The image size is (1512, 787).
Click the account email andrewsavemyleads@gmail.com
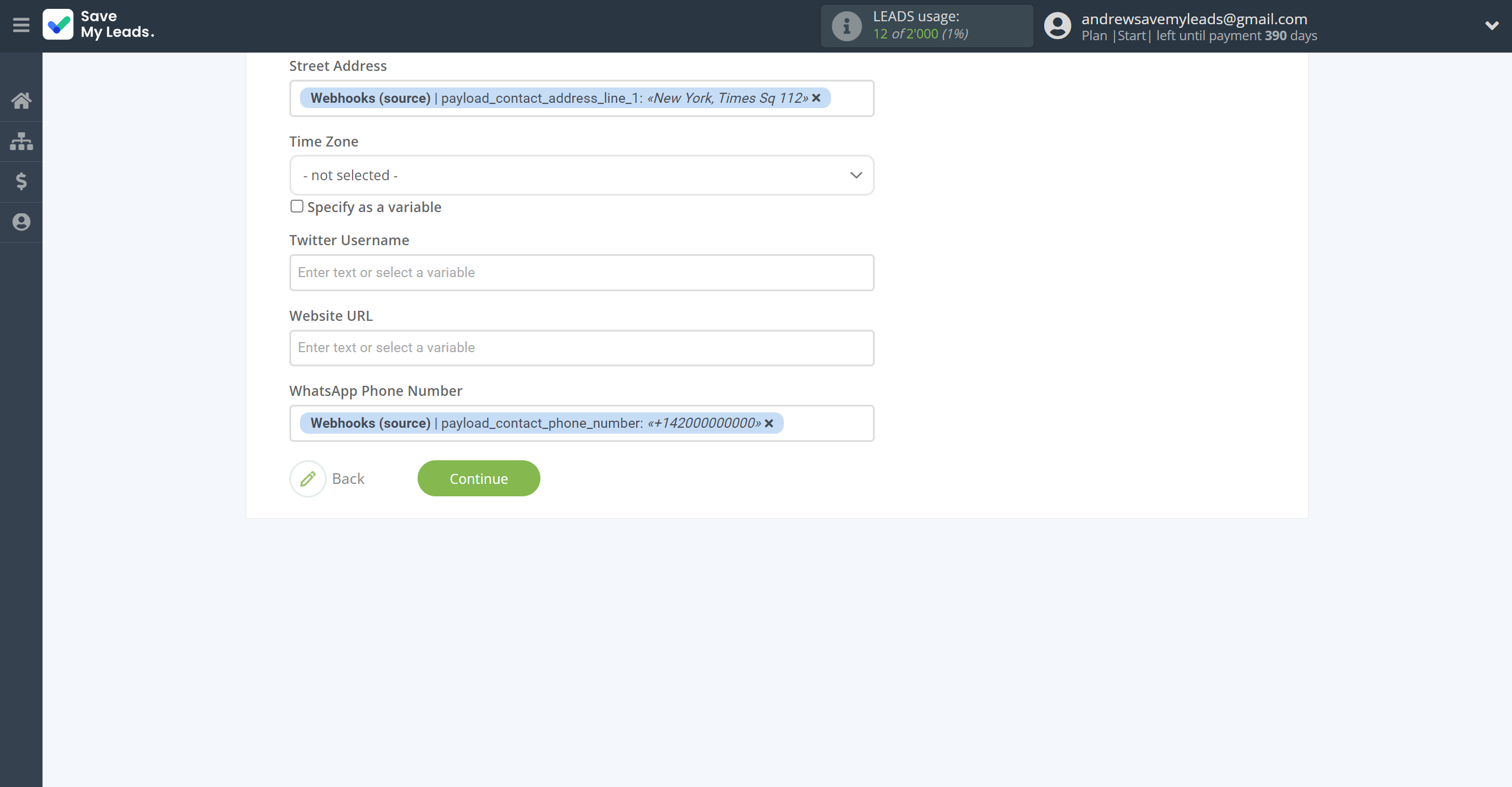click(1194, 19)
